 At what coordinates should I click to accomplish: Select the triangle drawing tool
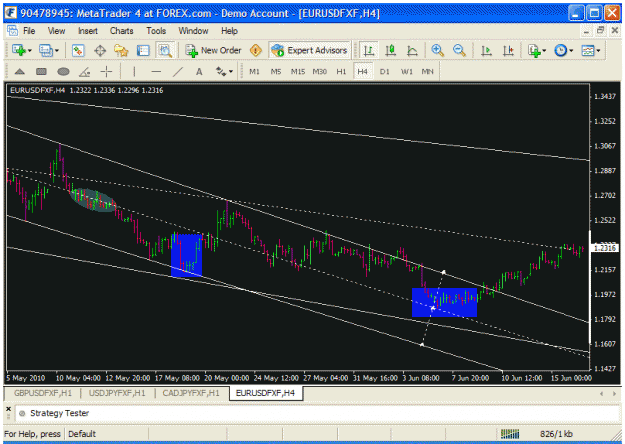(20, 72)
